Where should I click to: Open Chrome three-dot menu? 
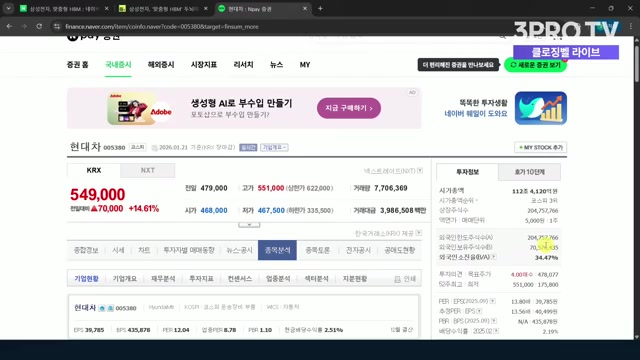(x=631, y=27)
